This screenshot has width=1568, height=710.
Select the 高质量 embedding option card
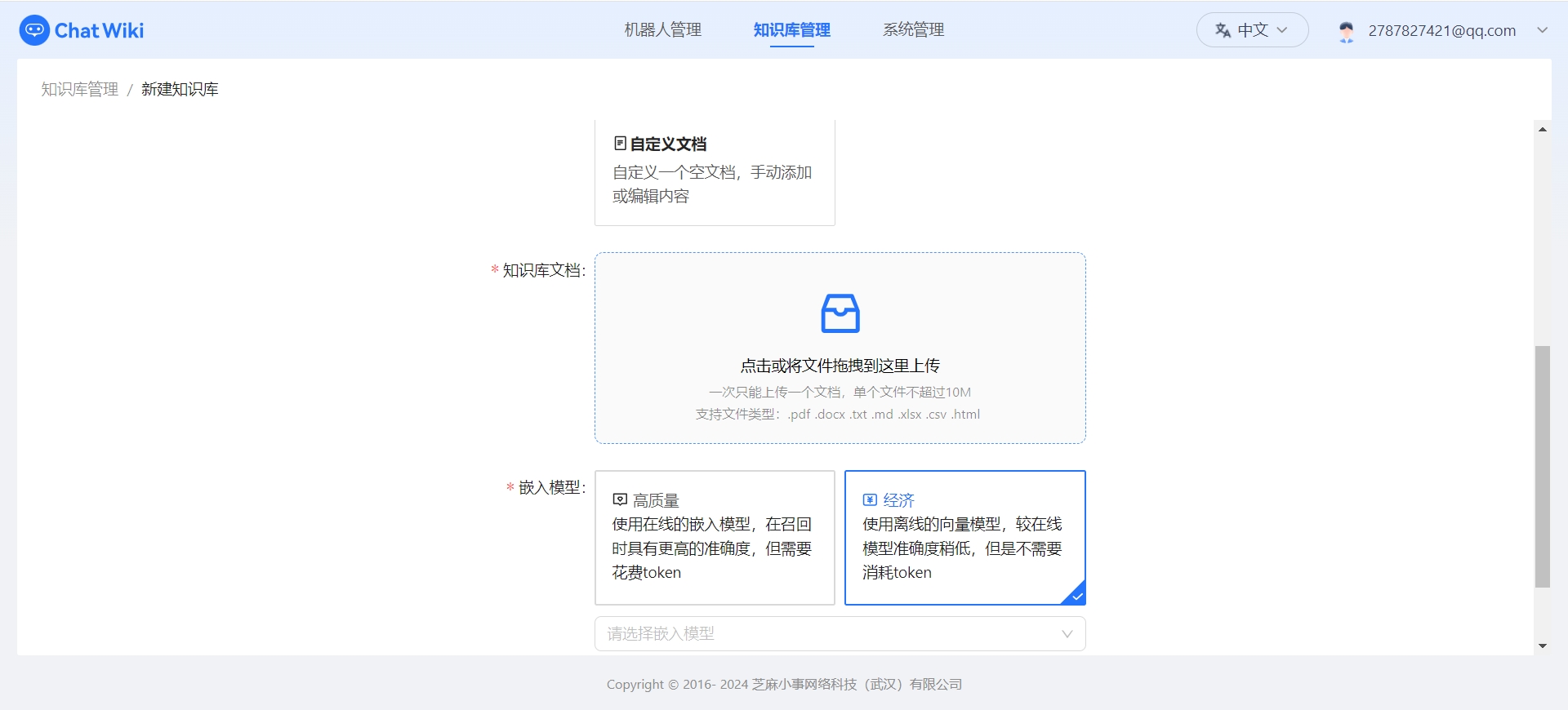pos(715,538)
